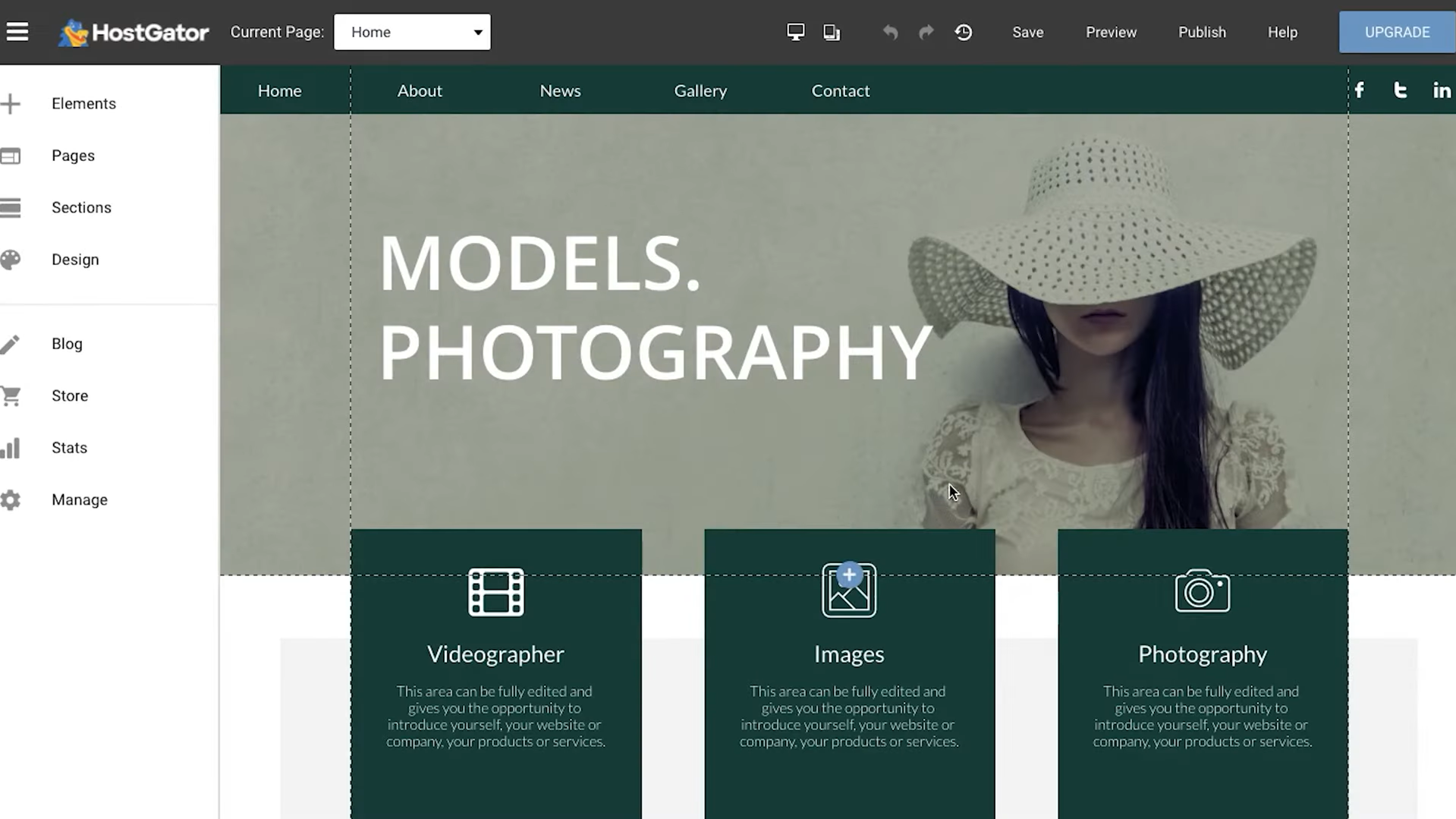The image size is (1456, 819).
Task: Click the Facebook social icon
Action: (x=1358, y=90)
